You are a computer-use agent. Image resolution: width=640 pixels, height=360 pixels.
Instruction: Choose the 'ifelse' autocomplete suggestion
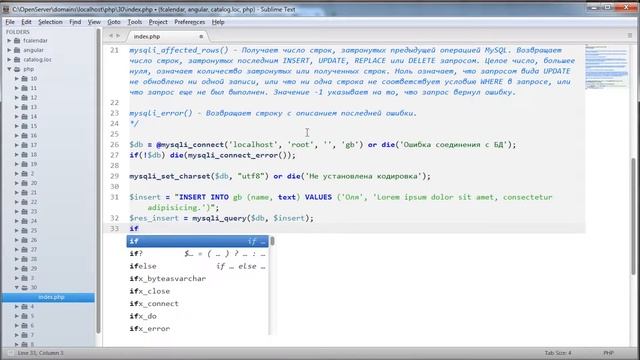[198, 266]
